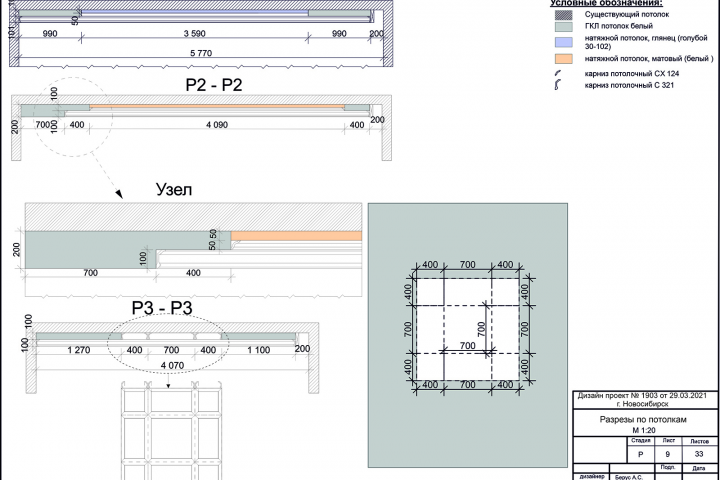The image size is (720, 480).
Task: Click the 'Дата' title block cell
Action: pos(699,468)
